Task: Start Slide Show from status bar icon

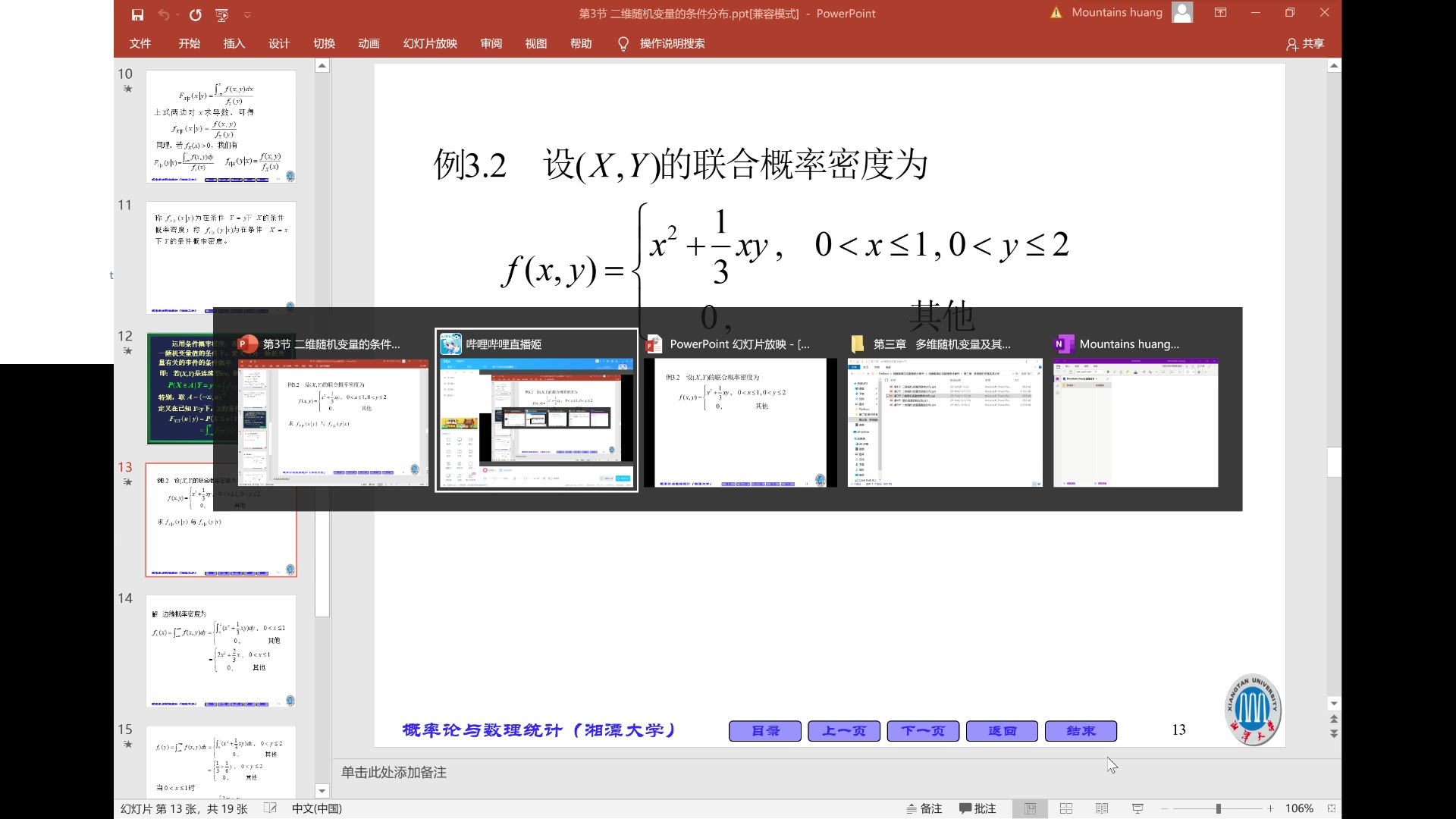Action: tap(1137, 808)
